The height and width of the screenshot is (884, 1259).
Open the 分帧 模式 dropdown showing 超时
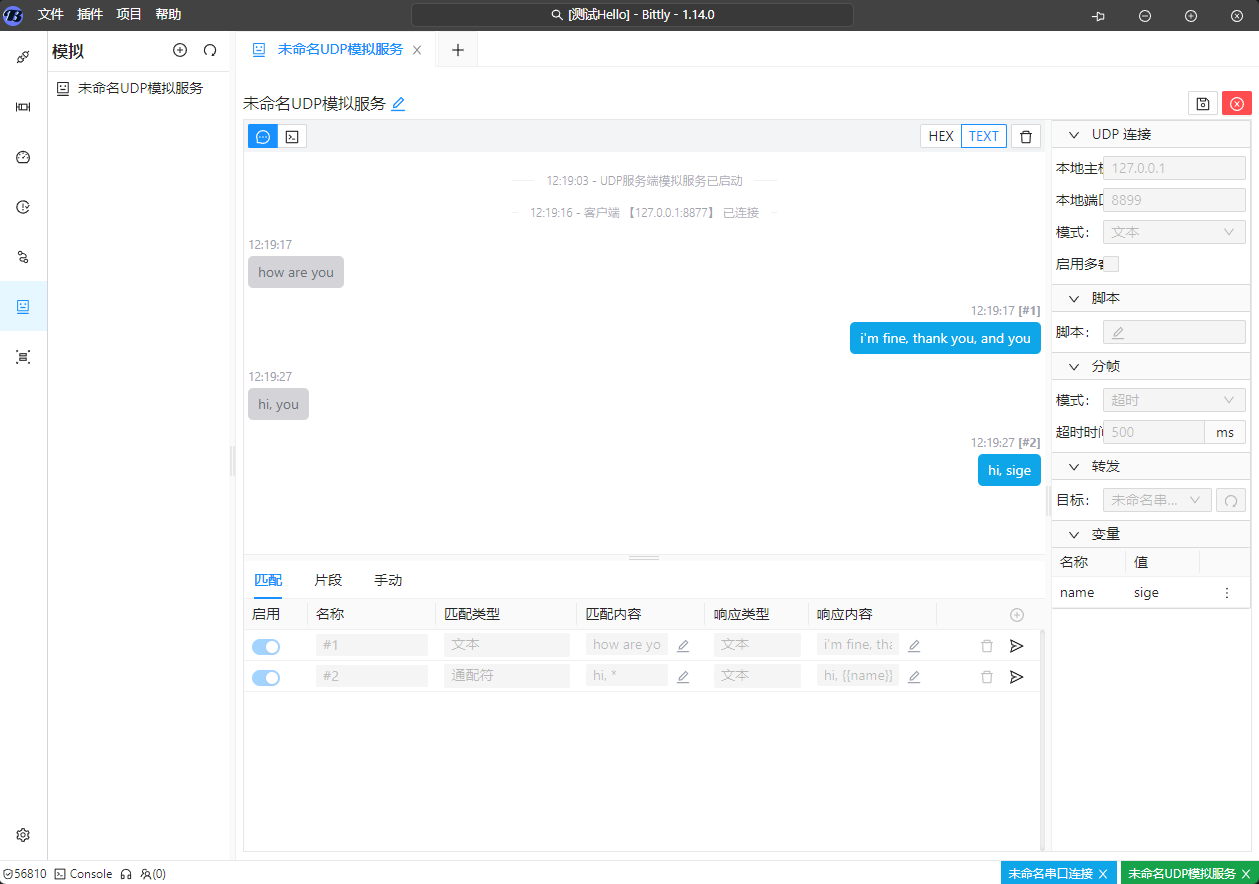(x=1173, y=400)
